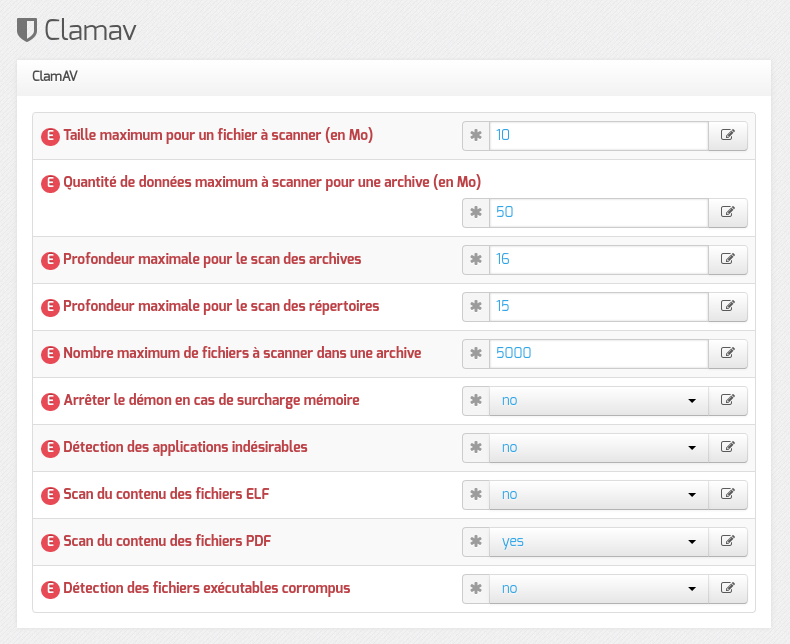This screenshot has width=790, height=644.
Task: Click asterisk beside exécutables corrompus dropdown
Action: (476, 589)
